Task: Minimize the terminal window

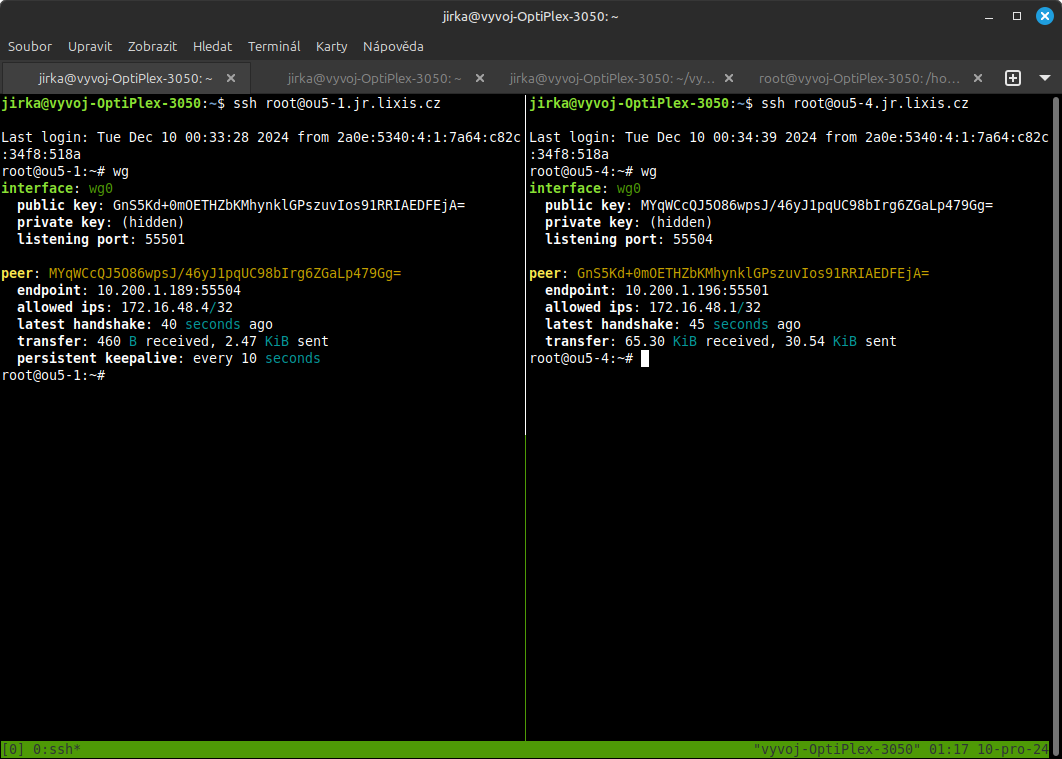Action: pyautogui.click(x=989, y=16)
